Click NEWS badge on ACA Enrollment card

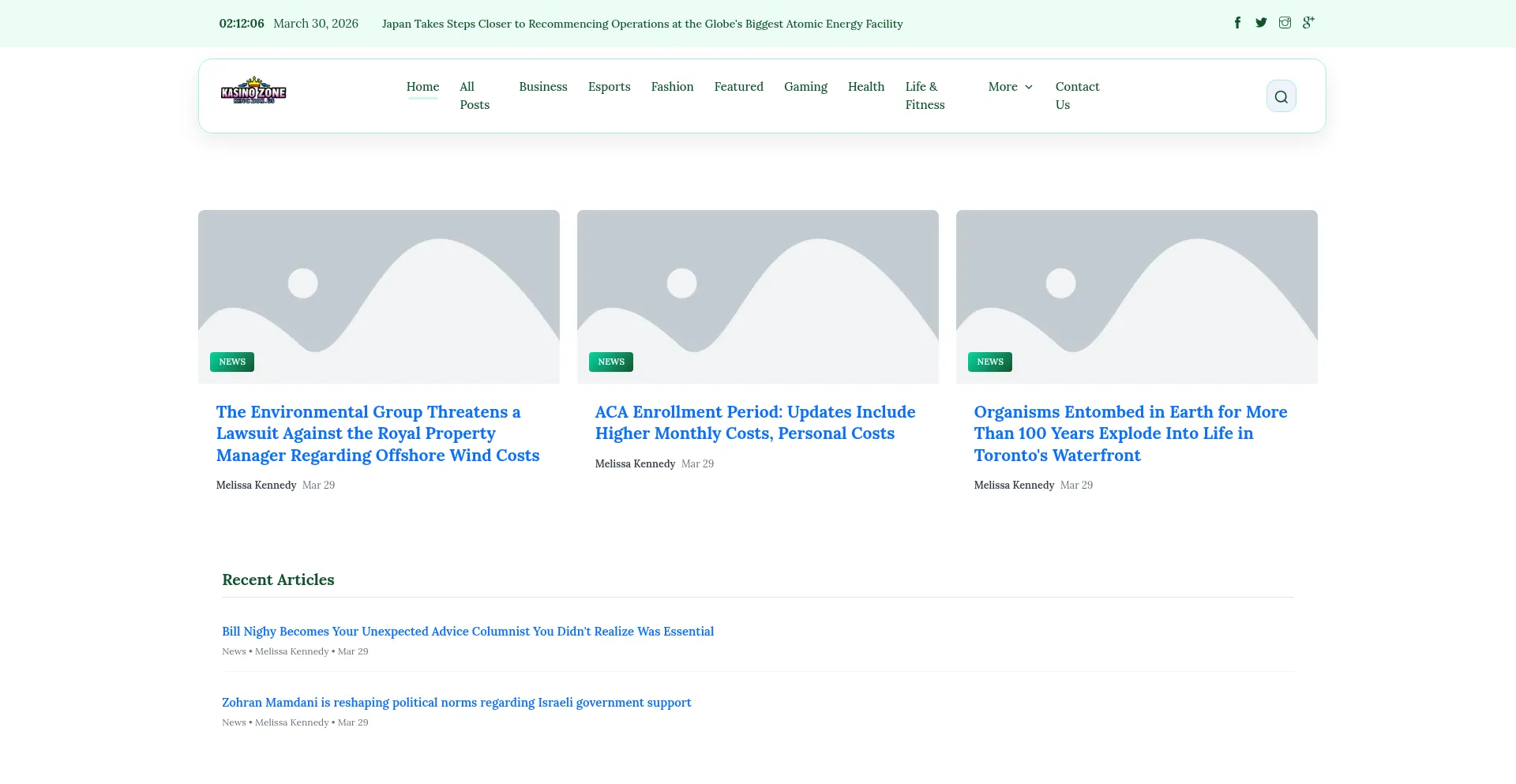click(611, 362)
